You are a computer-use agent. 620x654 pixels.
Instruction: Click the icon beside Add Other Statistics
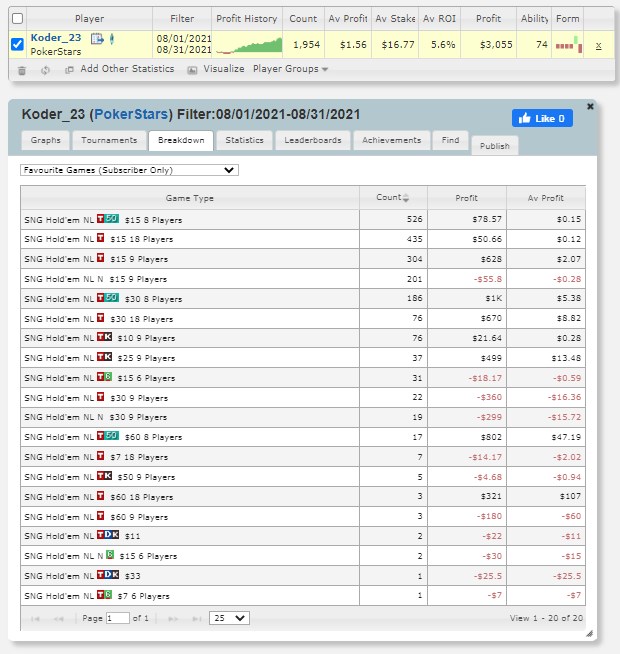pyautogui.click(x=69, y=70)
